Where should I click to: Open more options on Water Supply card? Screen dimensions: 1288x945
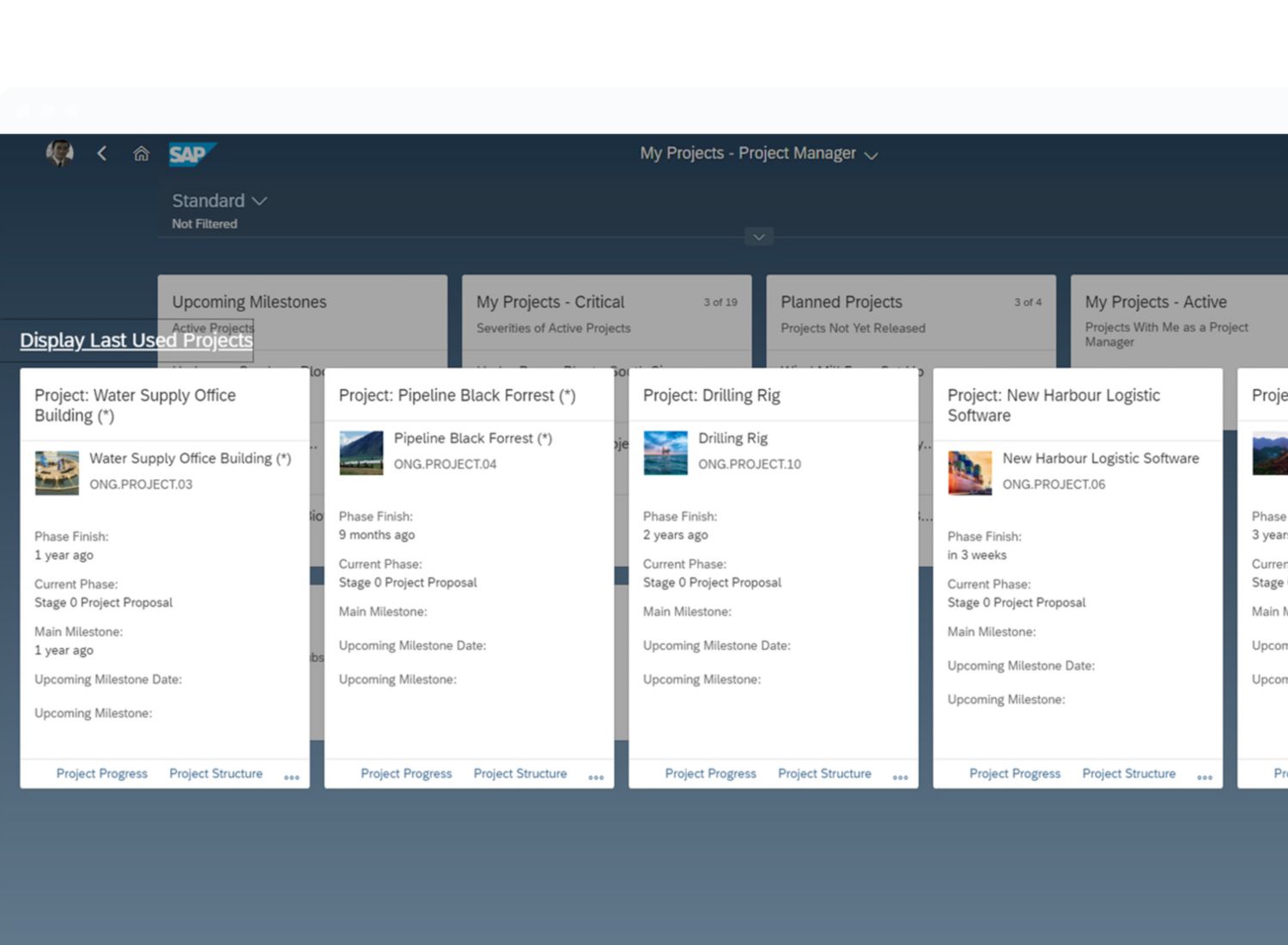pyautogui.click(x=292, y=776)
